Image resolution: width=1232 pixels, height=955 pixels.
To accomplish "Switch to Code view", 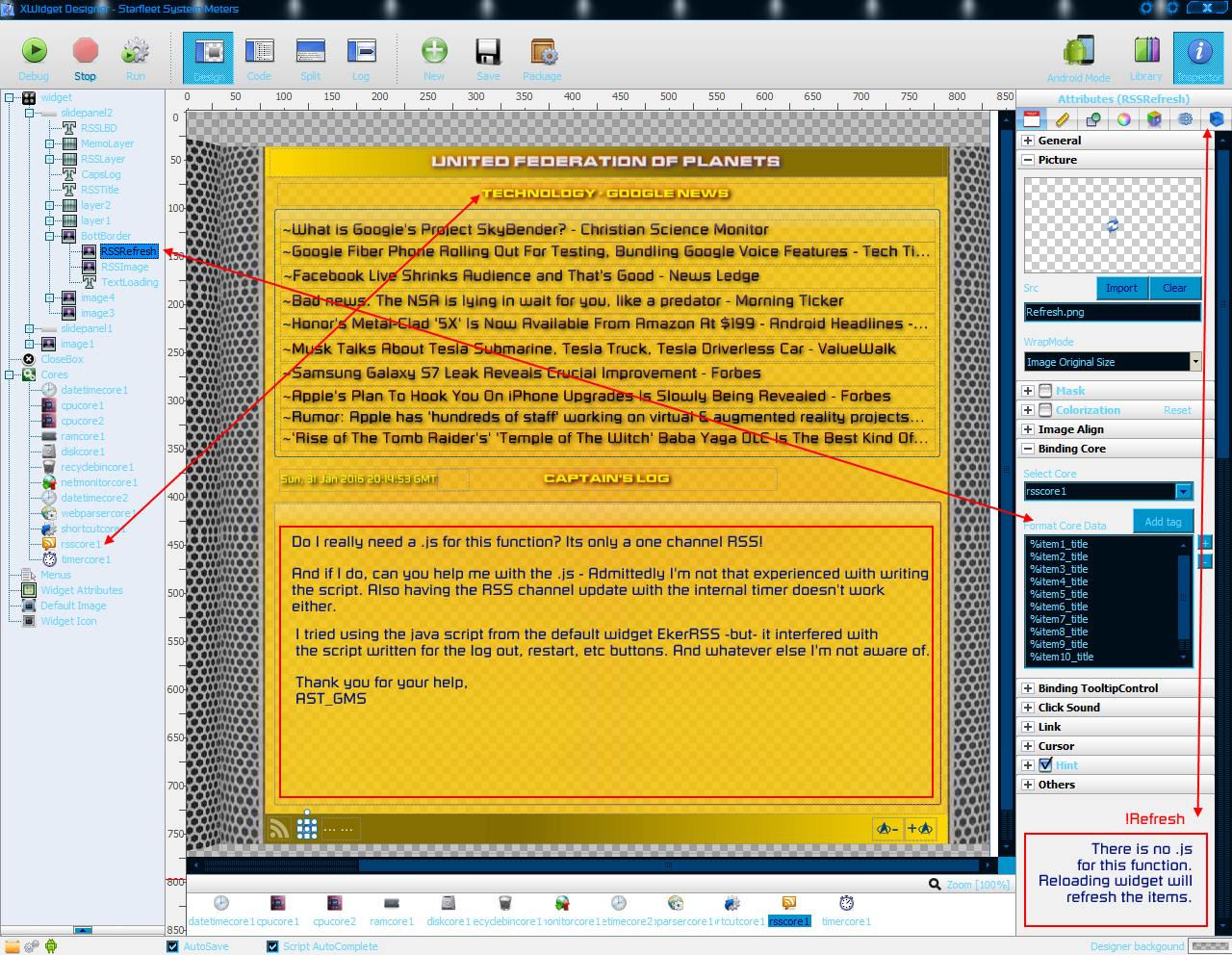I will 259,58.
